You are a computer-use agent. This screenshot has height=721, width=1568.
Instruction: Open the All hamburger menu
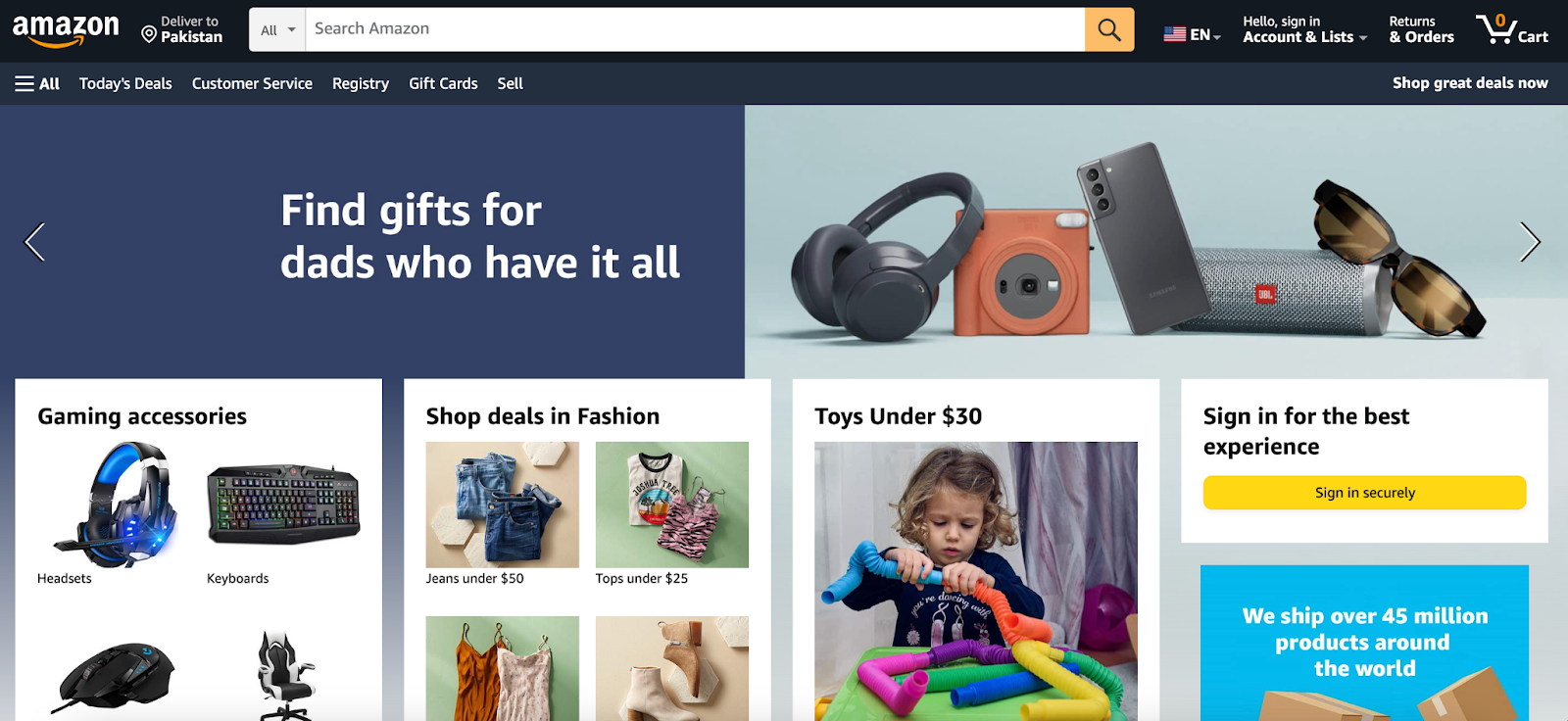click(x=37, y=83)
